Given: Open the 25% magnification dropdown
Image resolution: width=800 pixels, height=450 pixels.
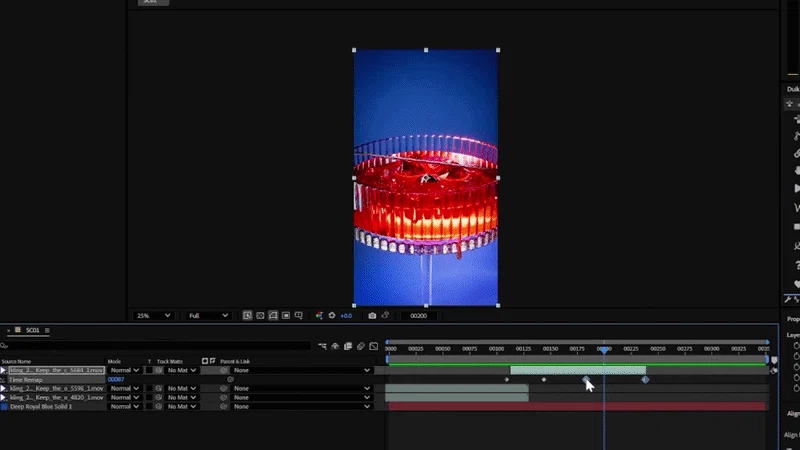Looking at the screenshot, I should (153, 315).
